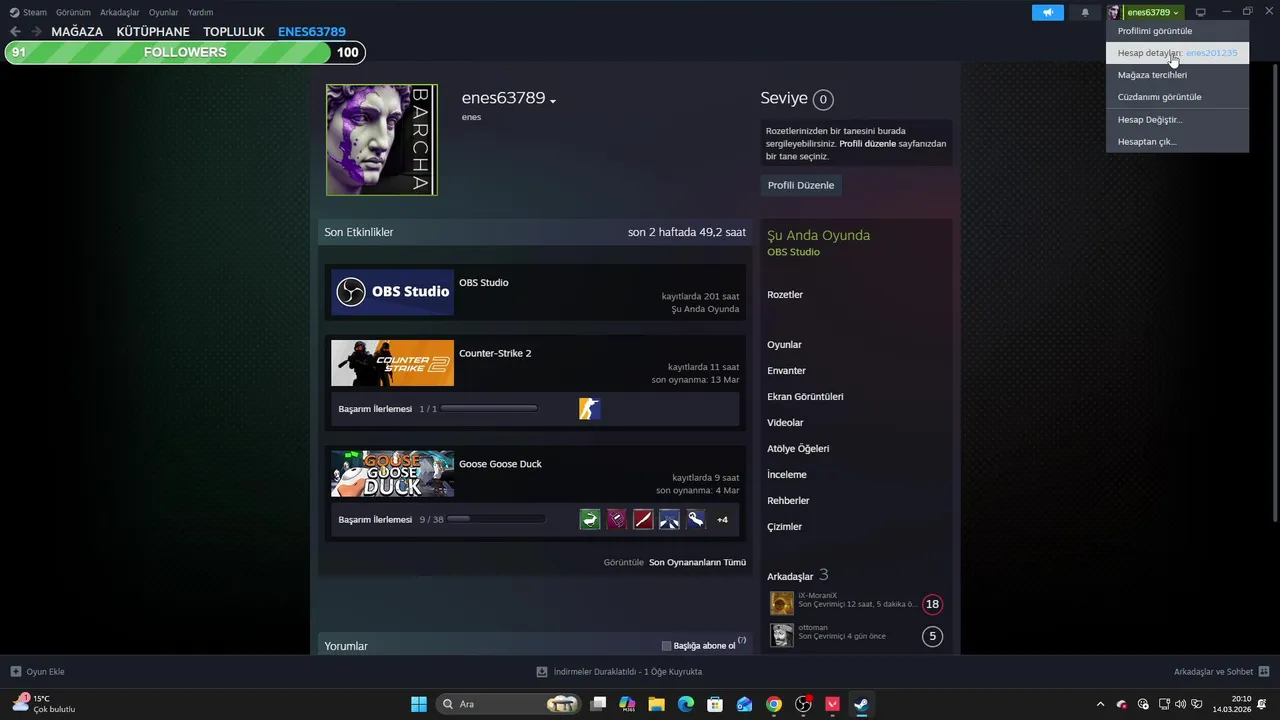Image resolution: width=1280 pixels, height=720 pixels.
Task: Open the Rozetler link
Action: click(785, 295)
